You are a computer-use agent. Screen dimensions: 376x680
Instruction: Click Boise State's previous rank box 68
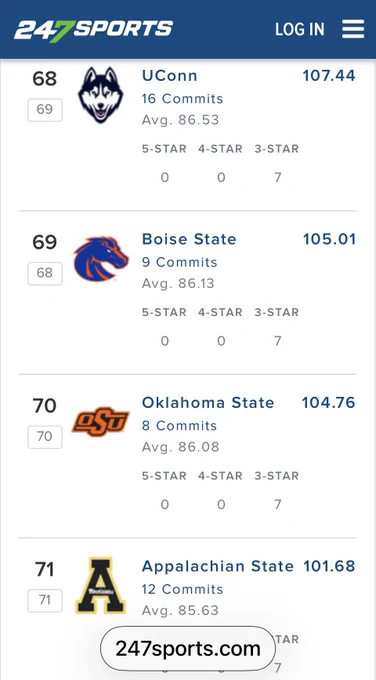[x=45, y=273]
